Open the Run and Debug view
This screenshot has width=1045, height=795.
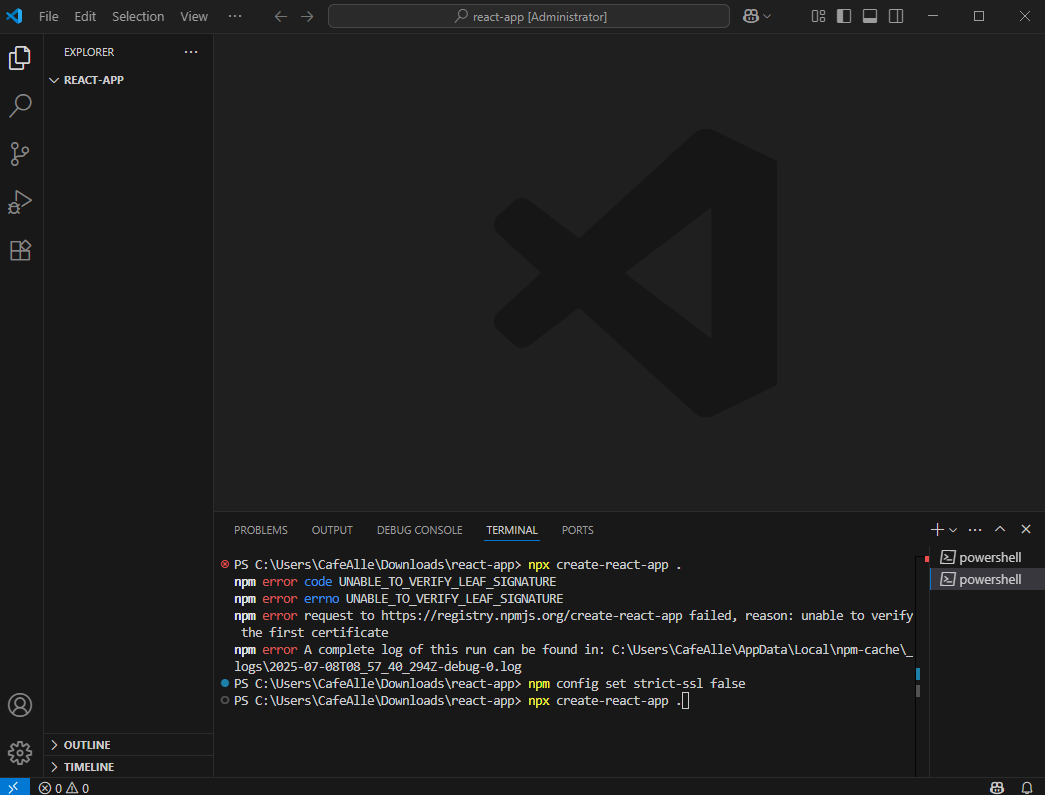[20, 202]
